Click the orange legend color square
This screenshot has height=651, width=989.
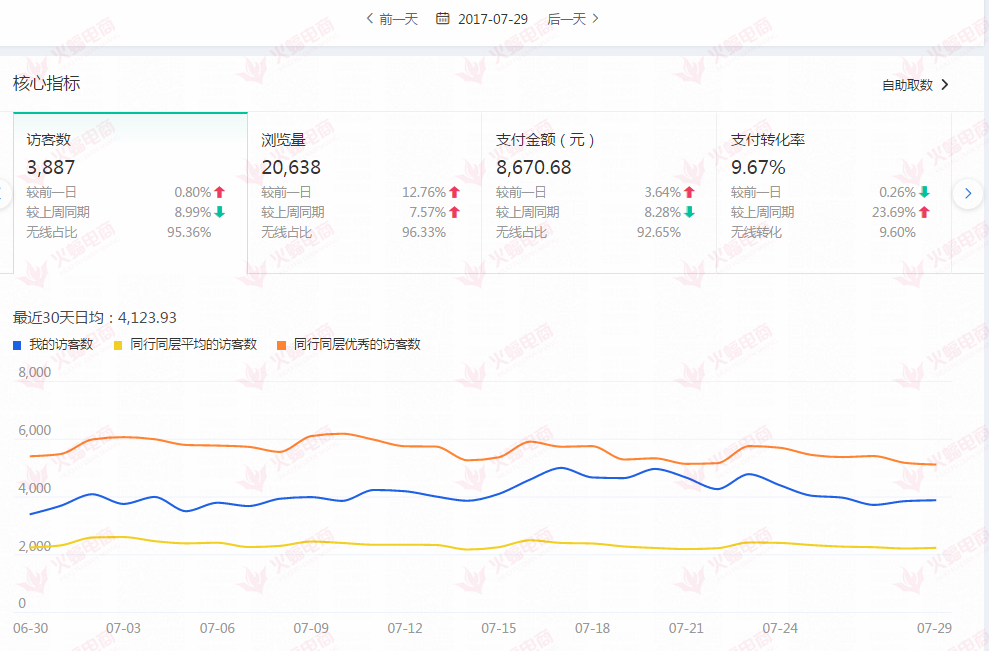point(283,345)
